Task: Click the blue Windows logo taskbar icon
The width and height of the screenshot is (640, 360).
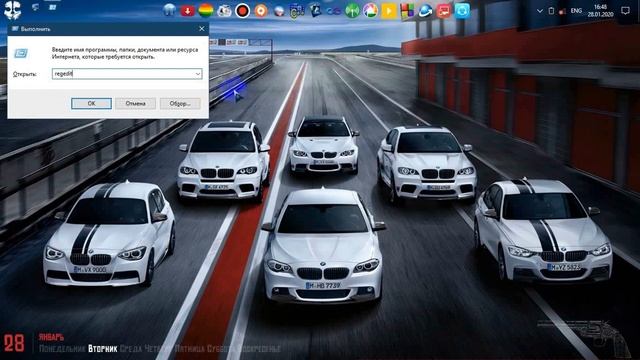Action: click(53, 7)
